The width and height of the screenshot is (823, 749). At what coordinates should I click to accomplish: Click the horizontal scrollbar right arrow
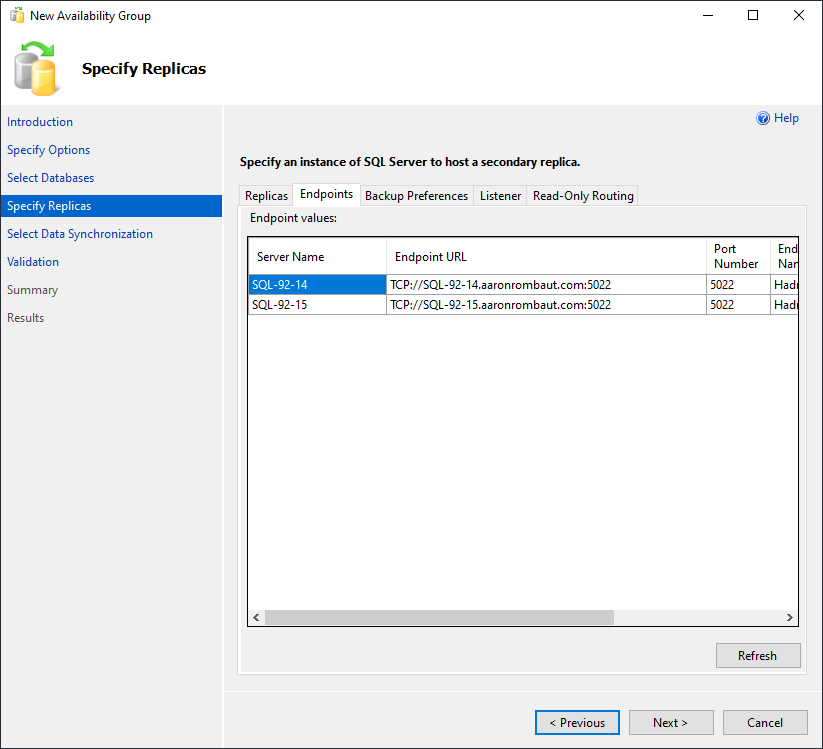click(789, 618)
